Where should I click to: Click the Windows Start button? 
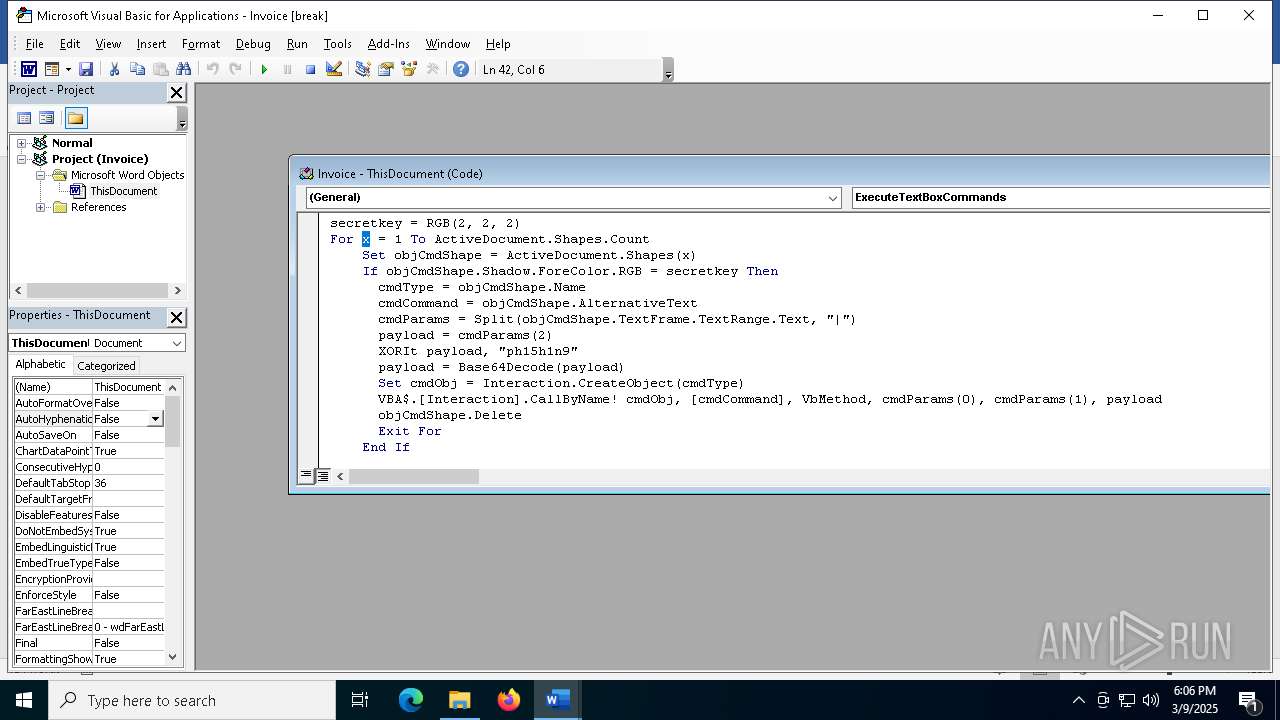tap(24, 700)
